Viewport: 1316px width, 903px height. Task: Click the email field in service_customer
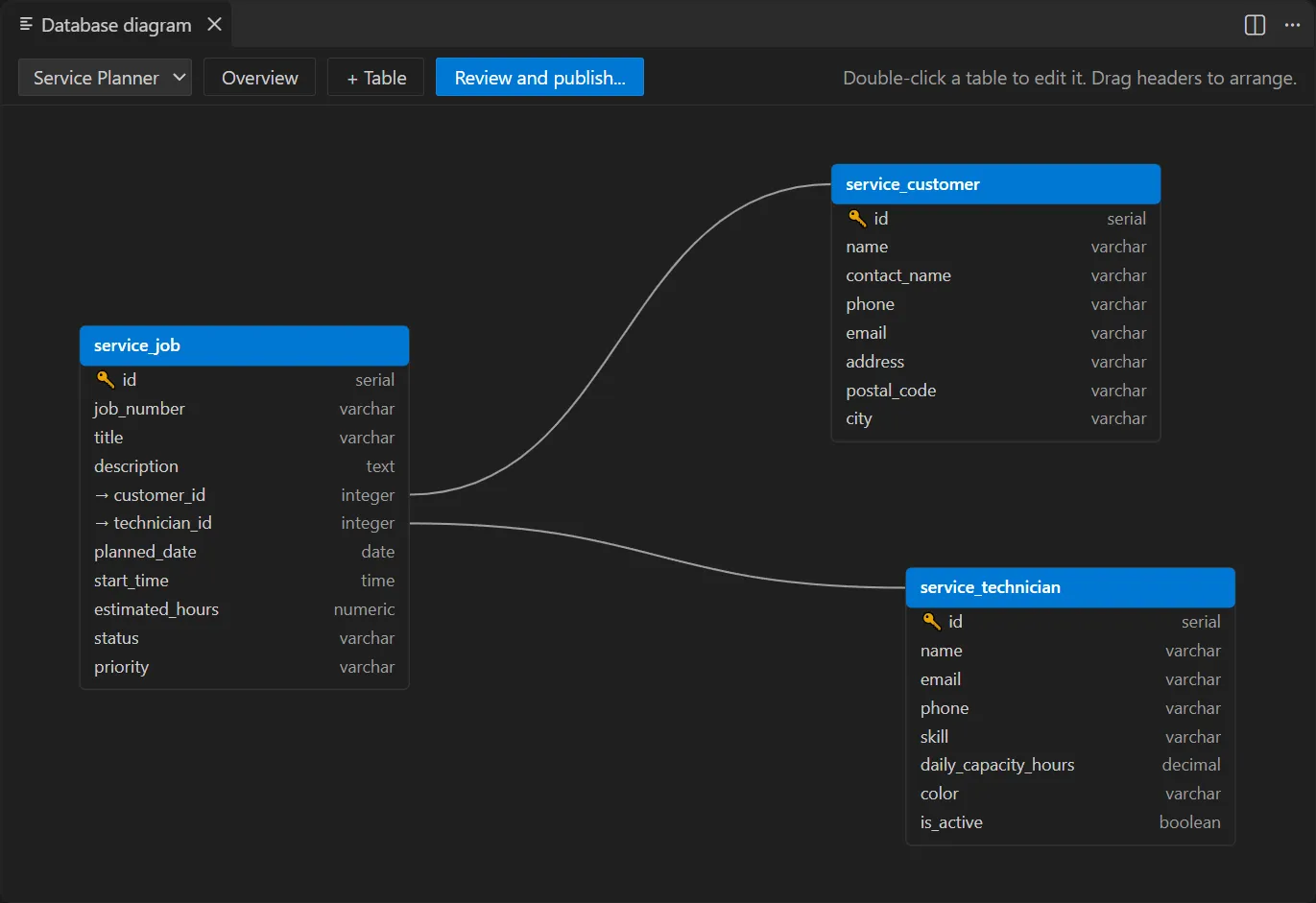(996, 333)
